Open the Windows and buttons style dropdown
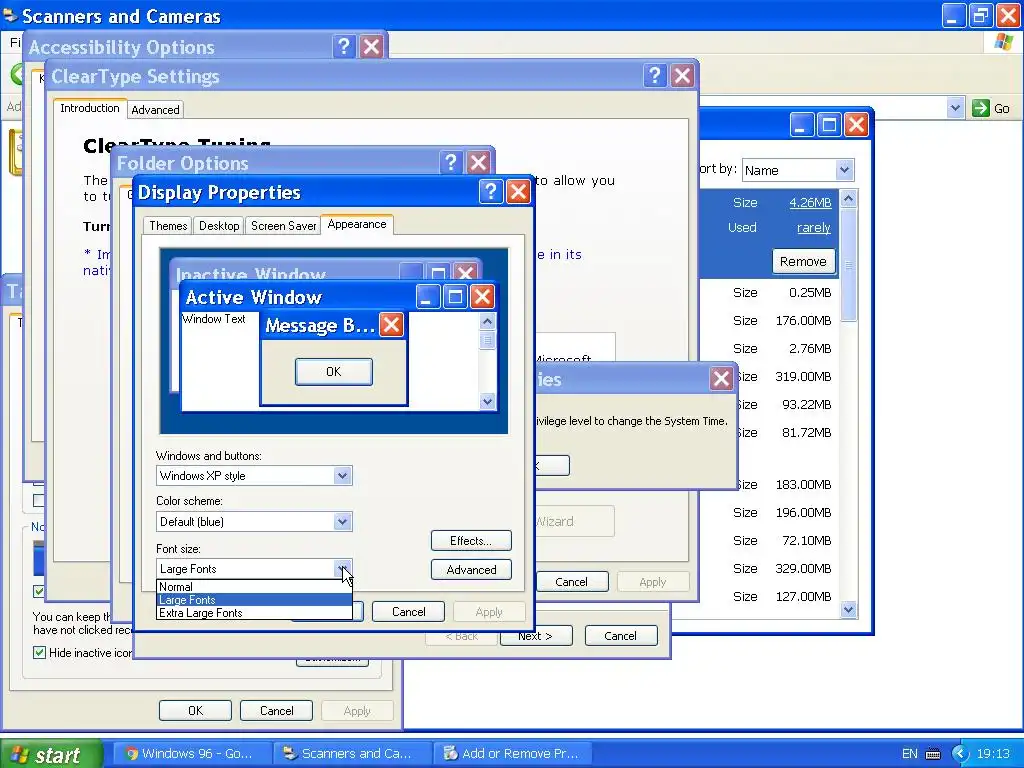Image resolution: width=1024 pixels, height=768 pixels. click(x=342, y=475)
